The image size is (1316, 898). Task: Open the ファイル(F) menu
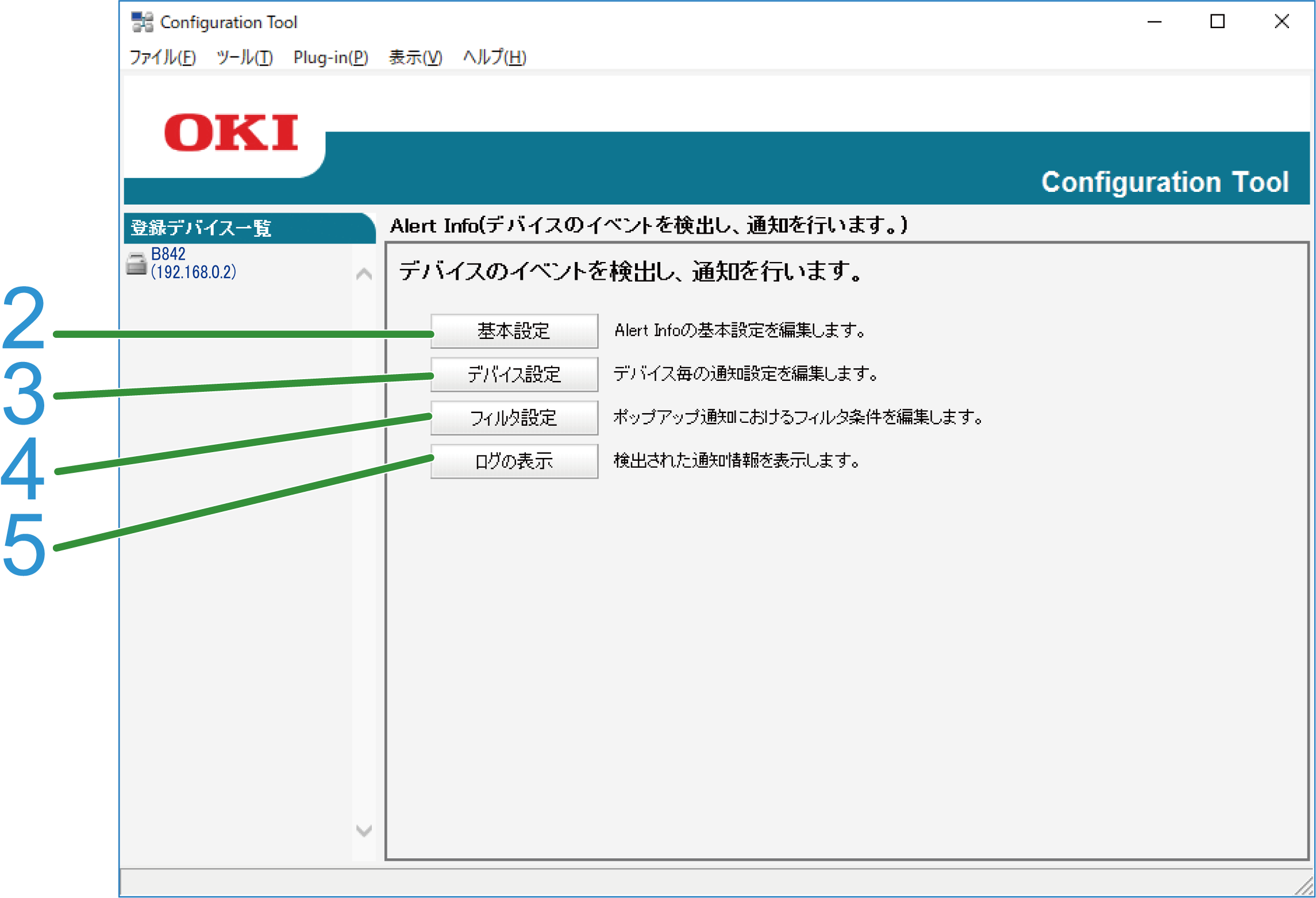coord(163,57)
